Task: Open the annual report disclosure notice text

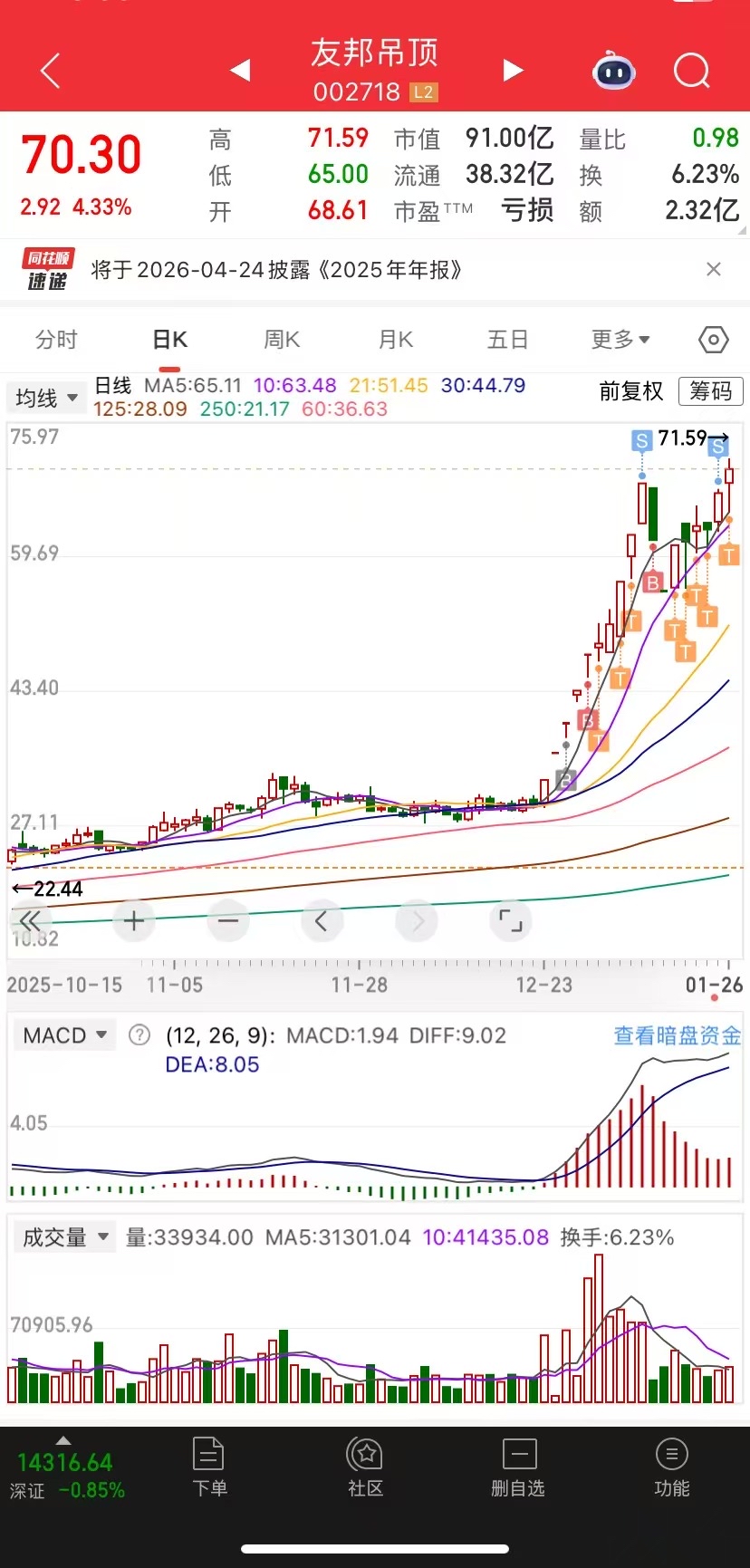Action: coord(276,270)
